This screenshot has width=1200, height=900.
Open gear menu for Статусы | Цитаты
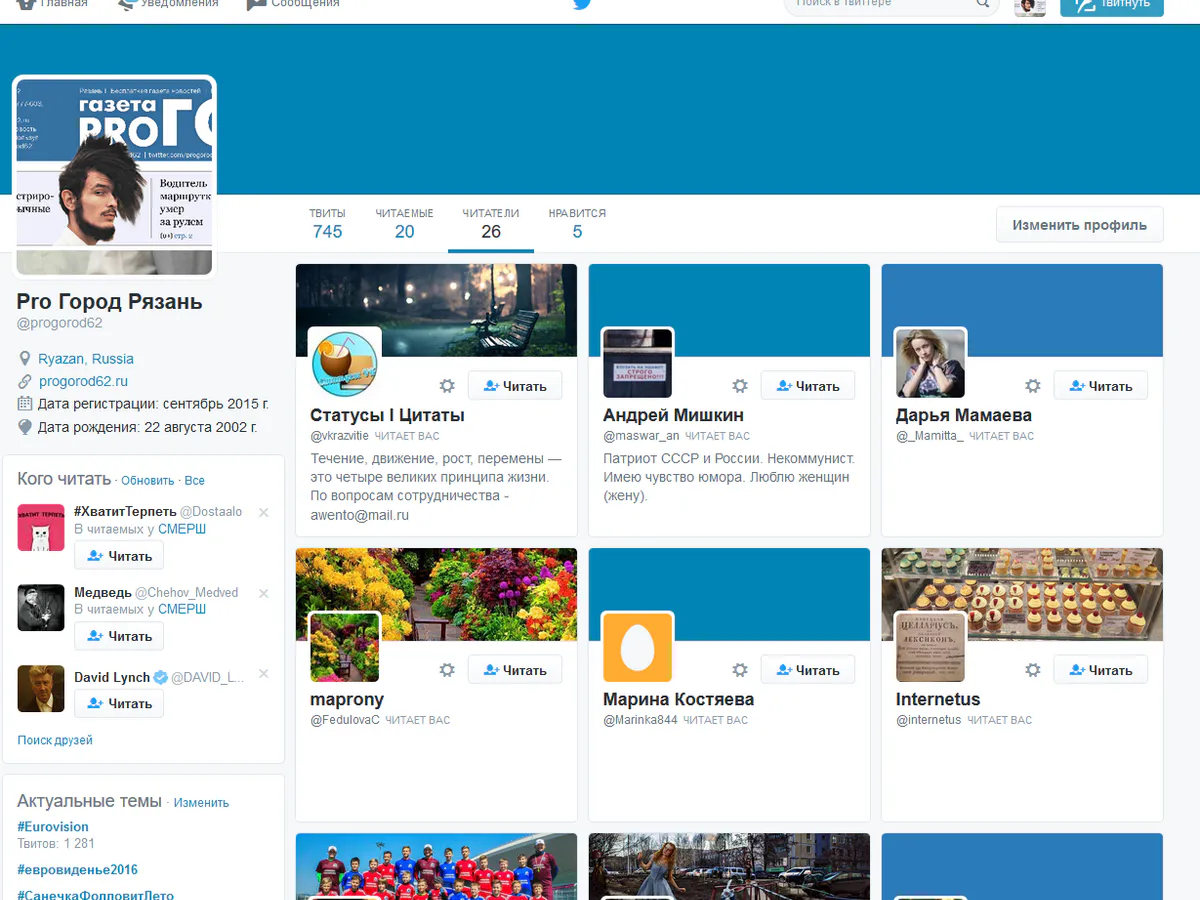click(x=447, y=386)
